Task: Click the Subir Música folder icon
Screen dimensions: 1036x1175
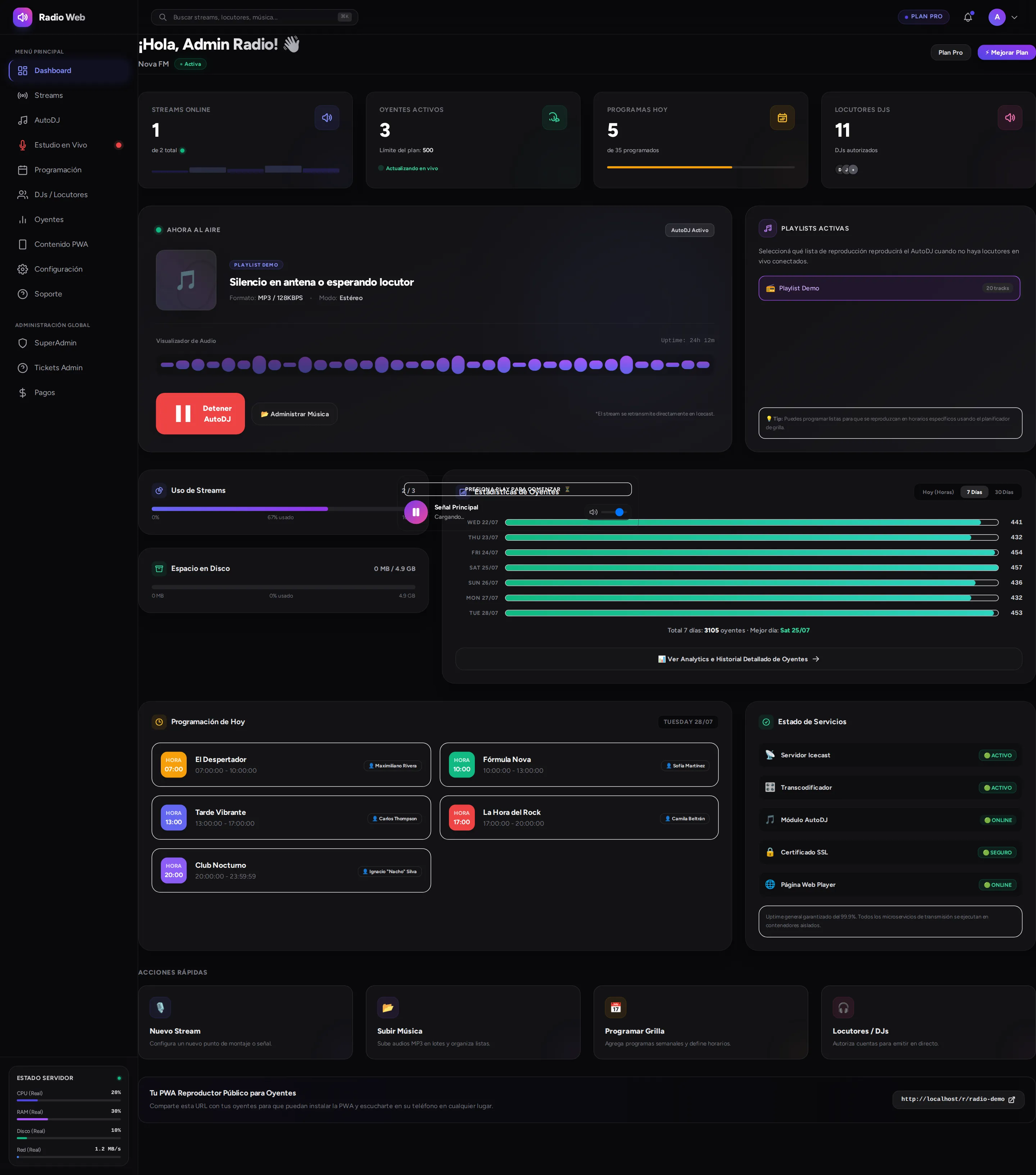Action: click(x=388, y=1007)
